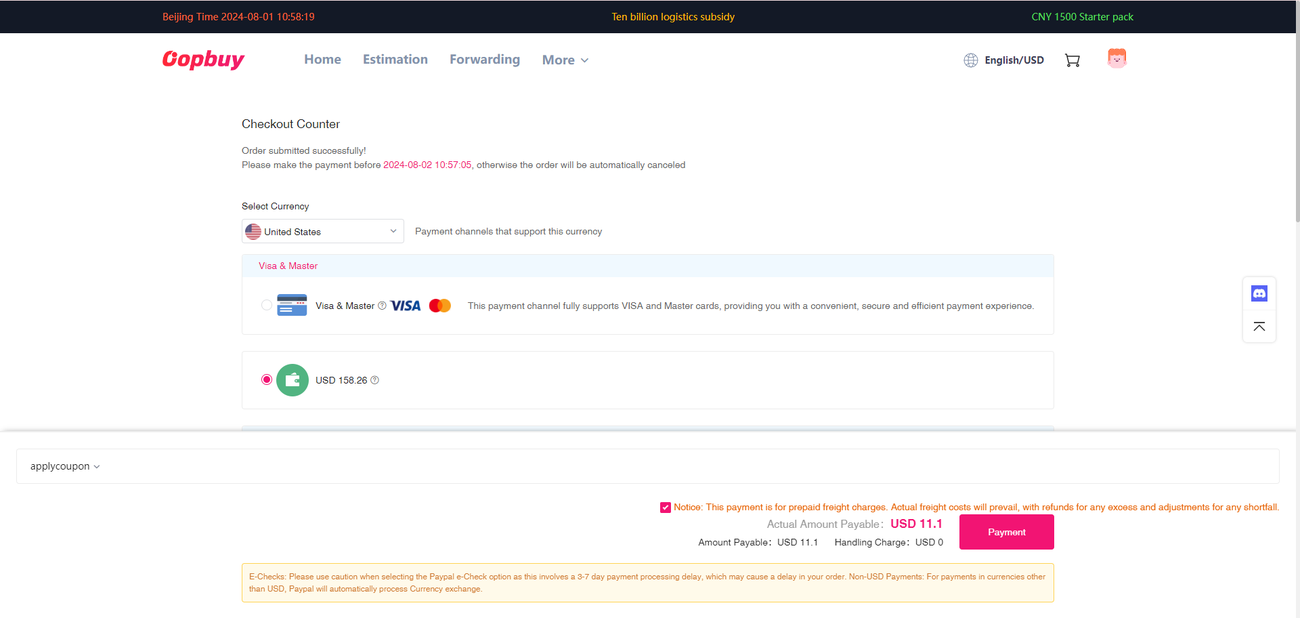Open the Forwarding menu item
This screenshot has height=618, width=1300.
(x=485, y=59)
